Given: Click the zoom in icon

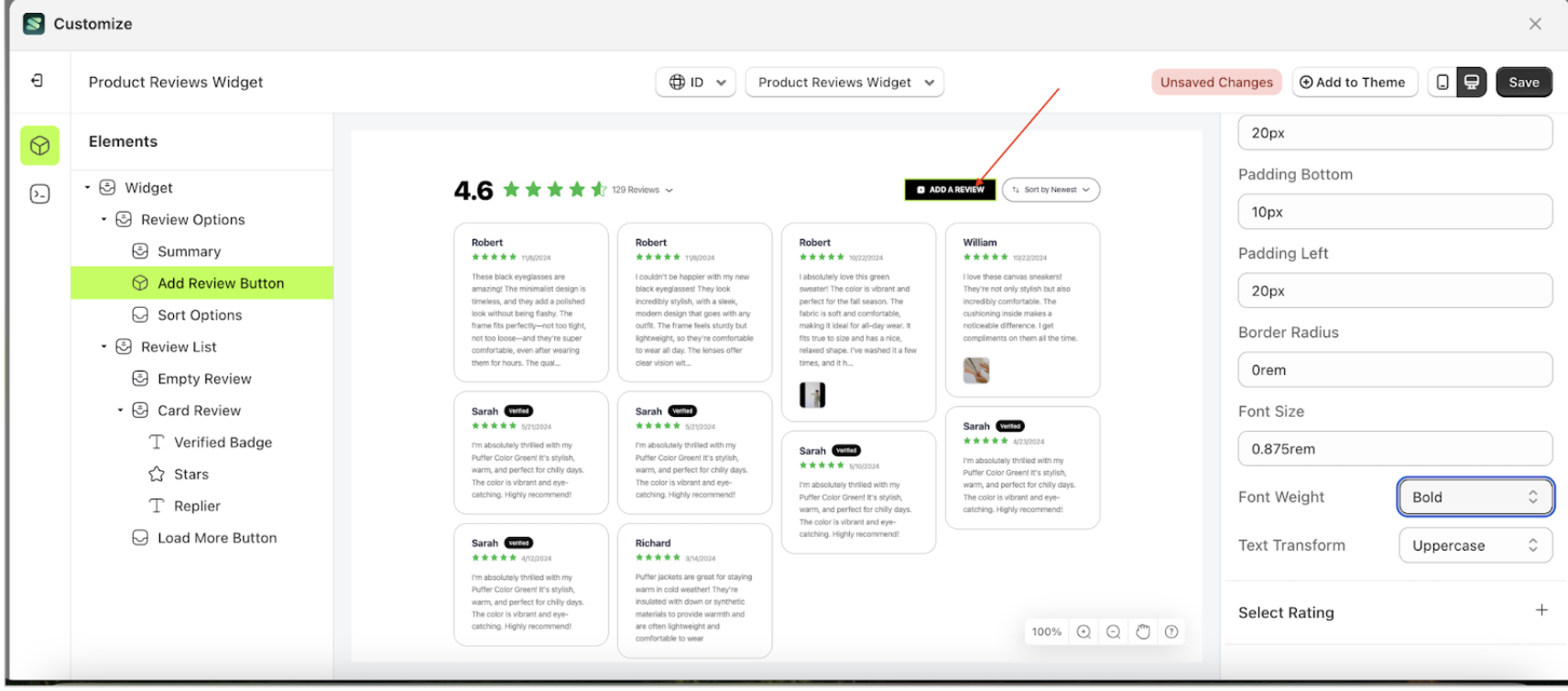Looking at the screenshot, I should (x=1083, y=631).
